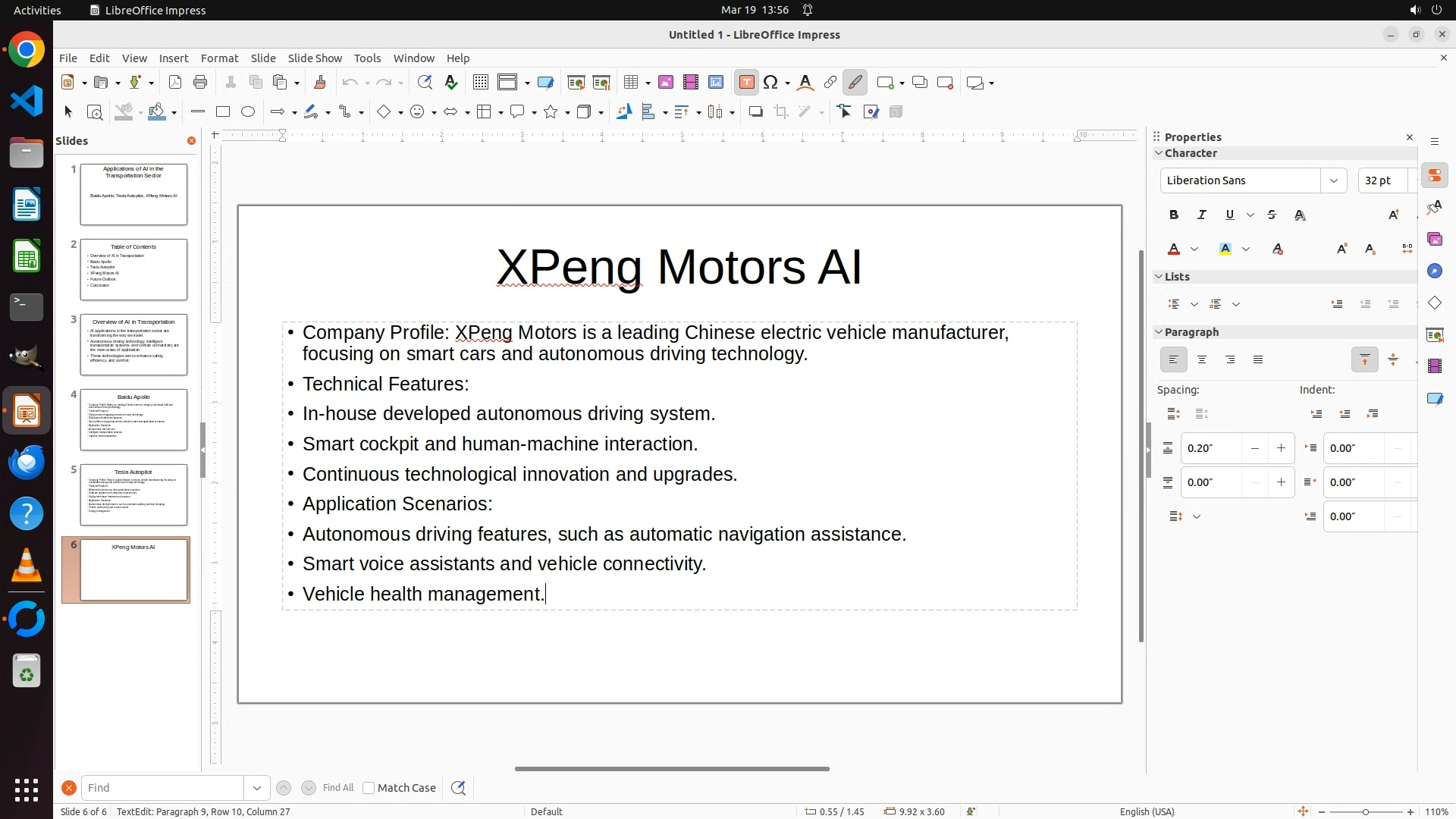Viewport: 1456px width, 819px height.
Task: Click the Export as PDF icon
Action: [x=175, y=83]
